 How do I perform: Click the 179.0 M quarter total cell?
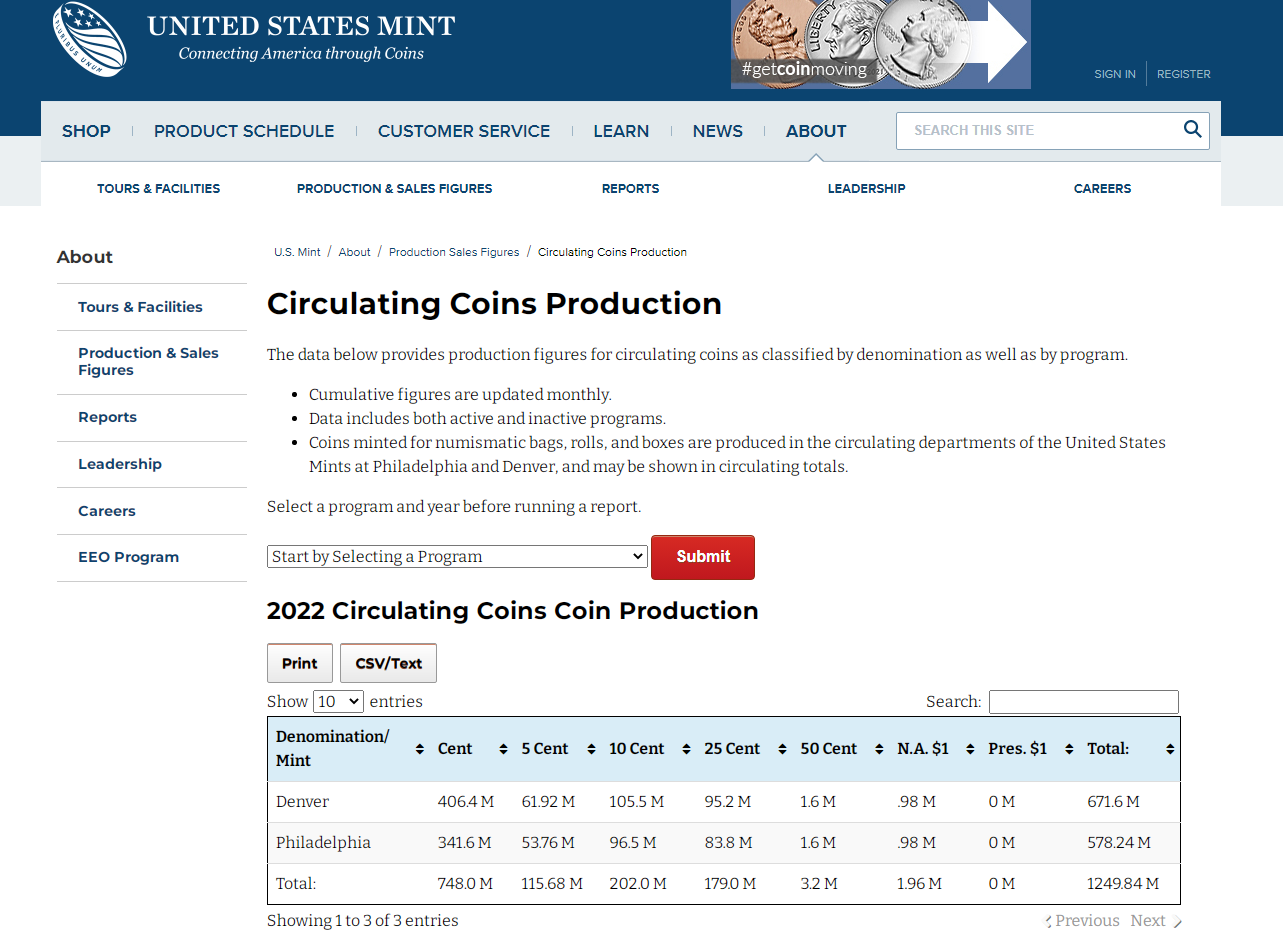tap(730, 884)
